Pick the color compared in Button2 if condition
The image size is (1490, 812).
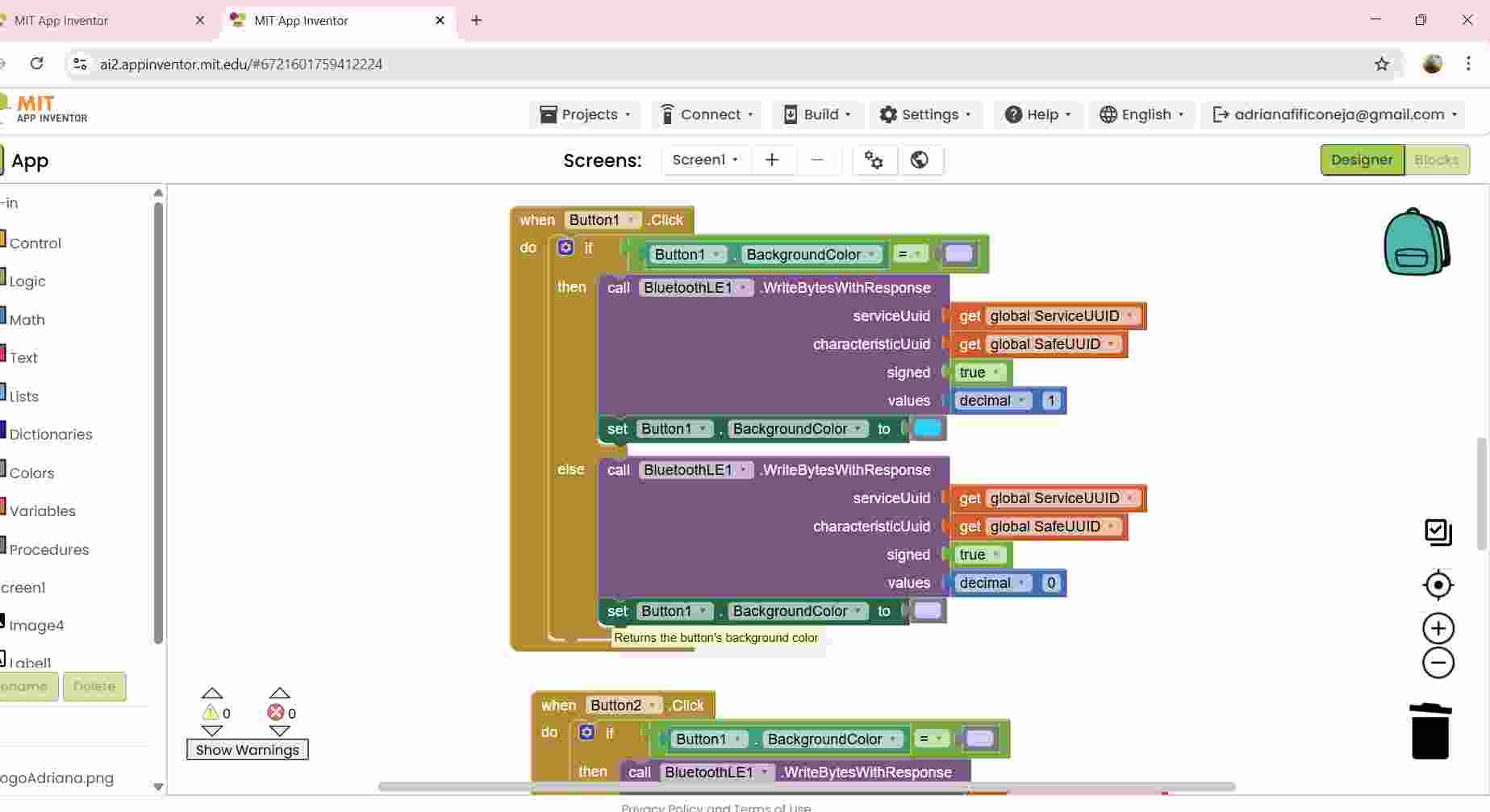[980, 739]
